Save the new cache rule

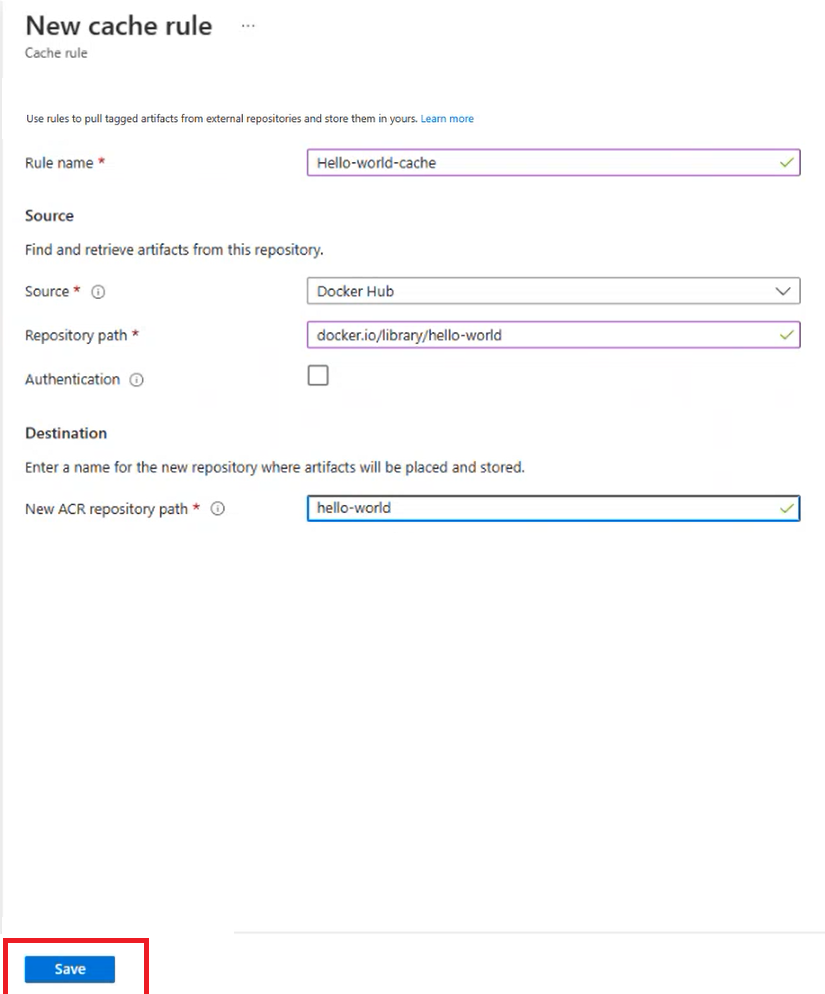coord(70,969)
